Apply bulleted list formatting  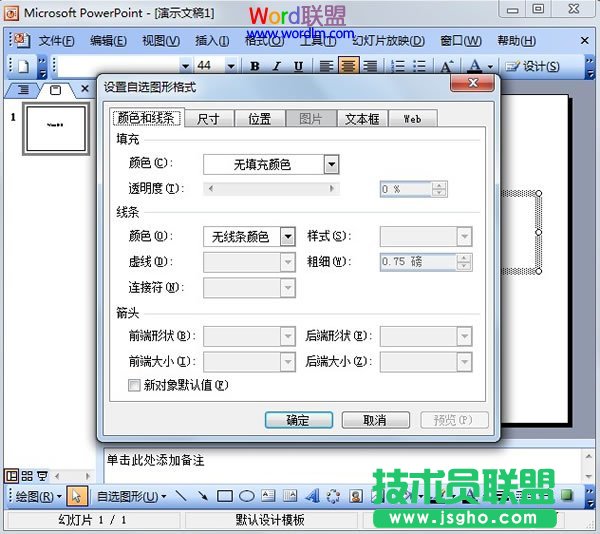click(x=420, y=66)
